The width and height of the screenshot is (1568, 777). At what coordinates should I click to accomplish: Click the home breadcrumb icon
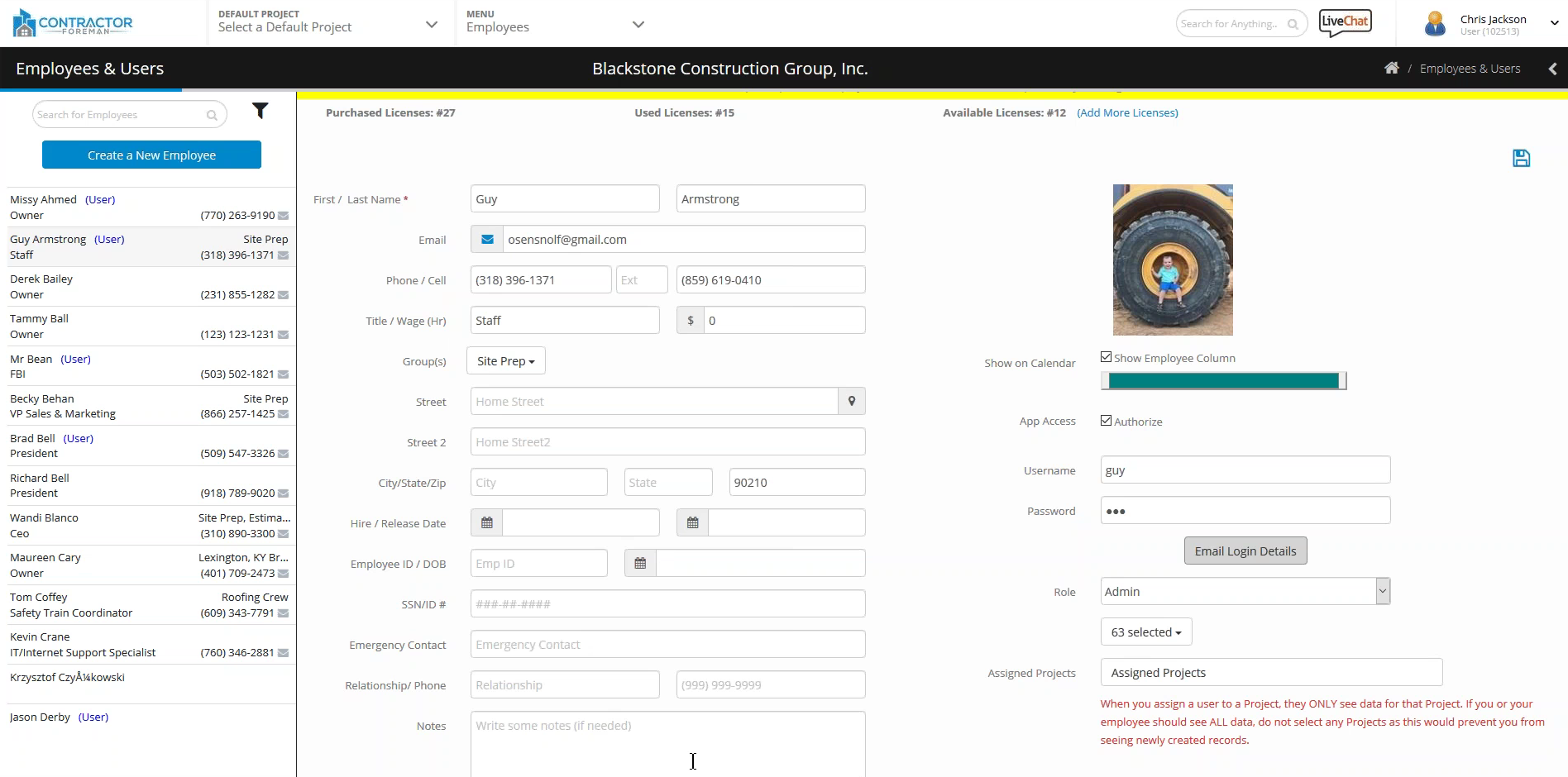(1392, 69)
